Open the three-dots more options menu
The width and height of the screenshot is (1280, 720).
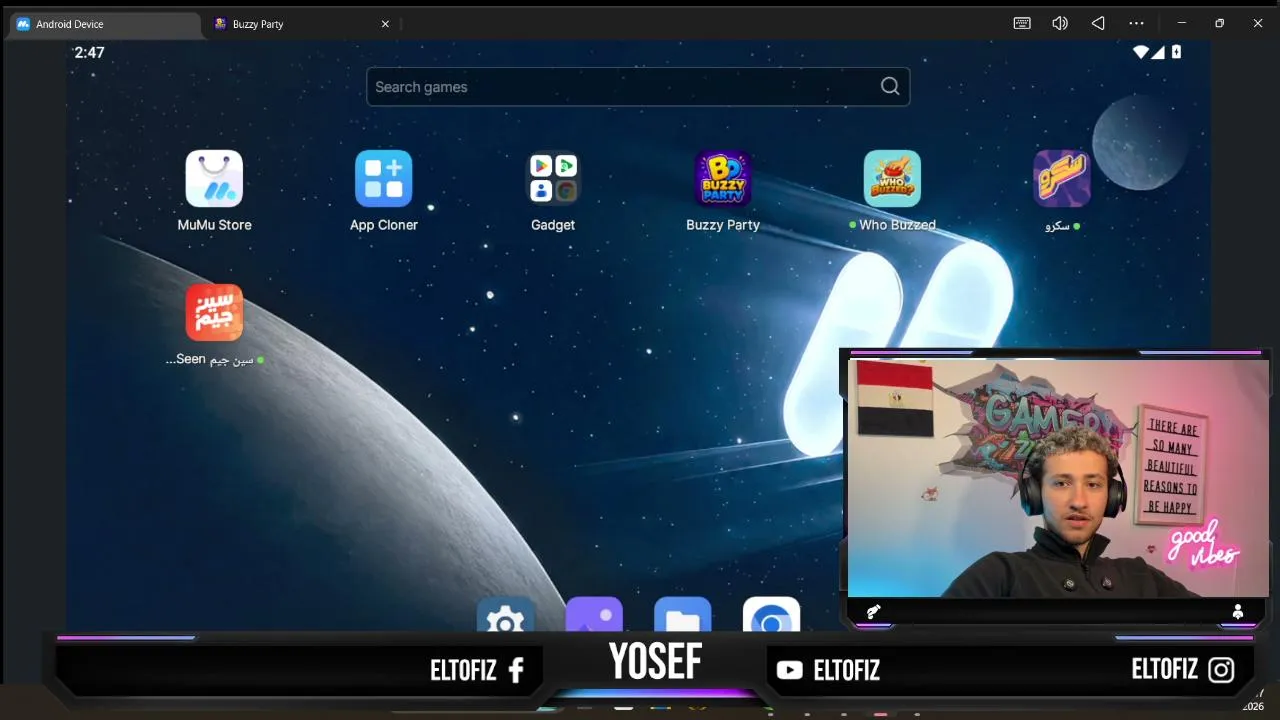[x=1136, y=23]
